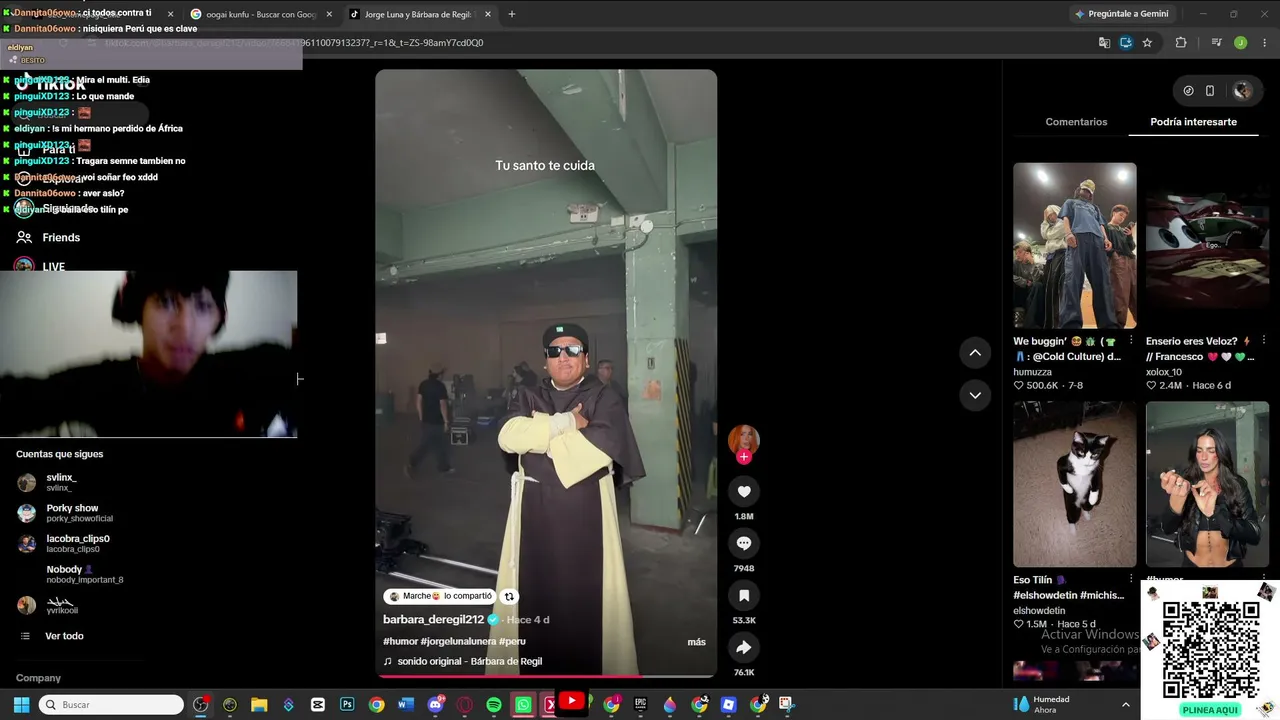The image size is (1280, 720).
Task: Select the Podría interesarte tab
Action: pyautogui.click(x=1194, y=122)
